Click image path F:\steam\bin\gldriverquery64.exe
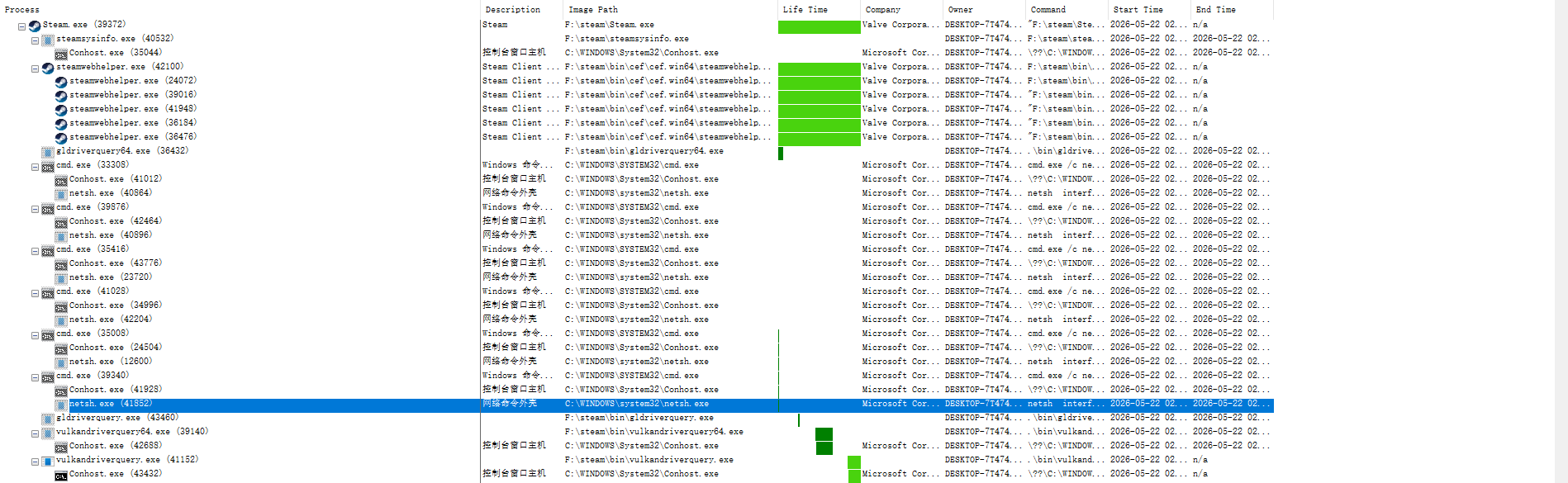The height and width of the screenshot is (483, 1568). click(x=644, y=151)
